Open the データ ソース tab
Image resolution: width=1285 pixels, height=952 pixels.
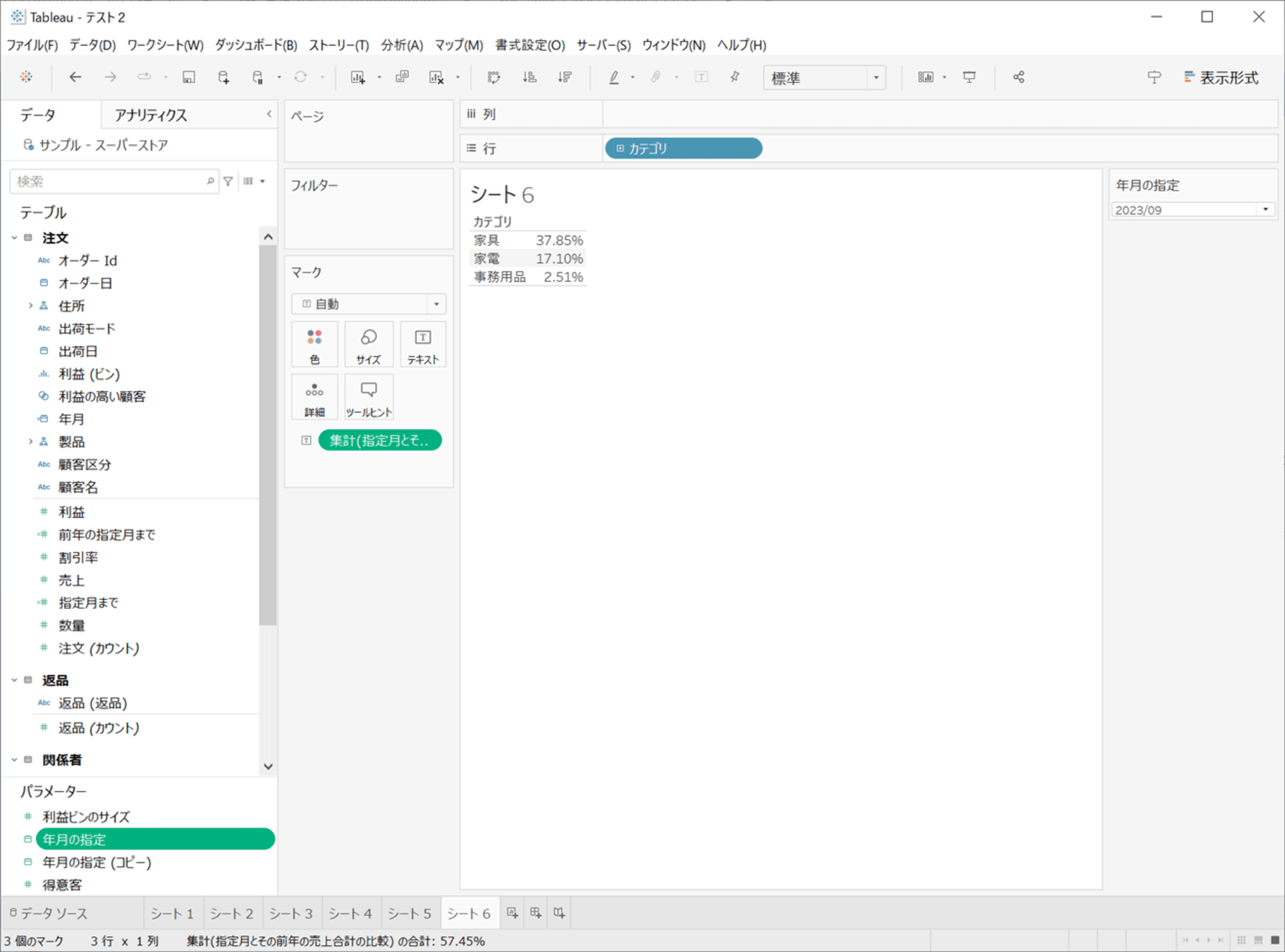point(49,913)
